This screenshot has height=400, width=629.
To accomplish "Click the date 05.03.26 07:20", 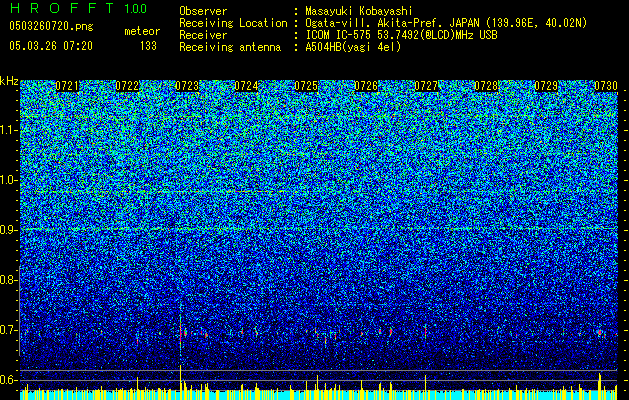I will click(51, 46).
